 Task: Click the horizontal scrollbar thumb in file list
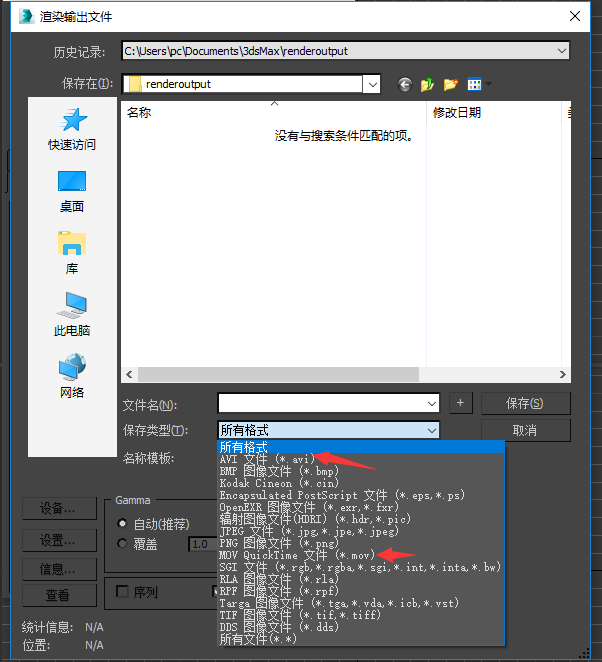pos(278,374)
